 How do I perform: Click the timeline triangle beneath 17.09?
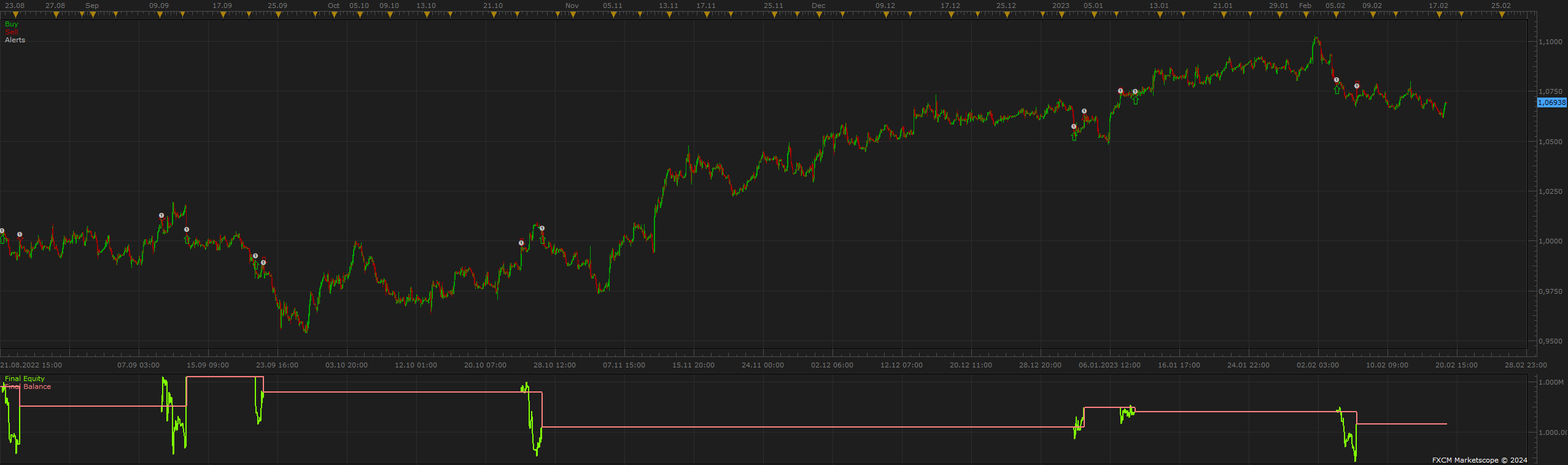click(223, 15)
